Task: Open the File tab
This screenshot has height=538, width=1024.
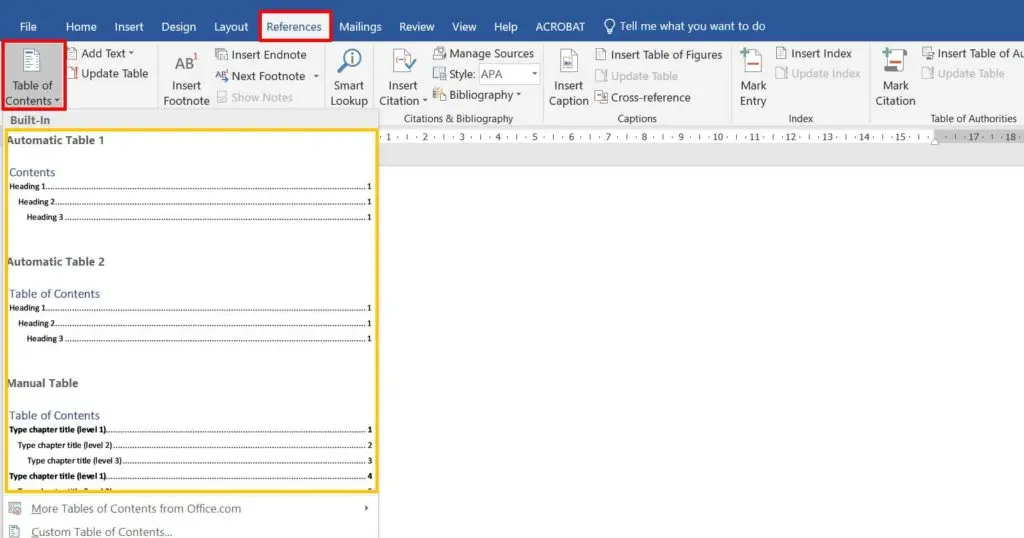Action: pyautogui.click(x=28, y=27)
